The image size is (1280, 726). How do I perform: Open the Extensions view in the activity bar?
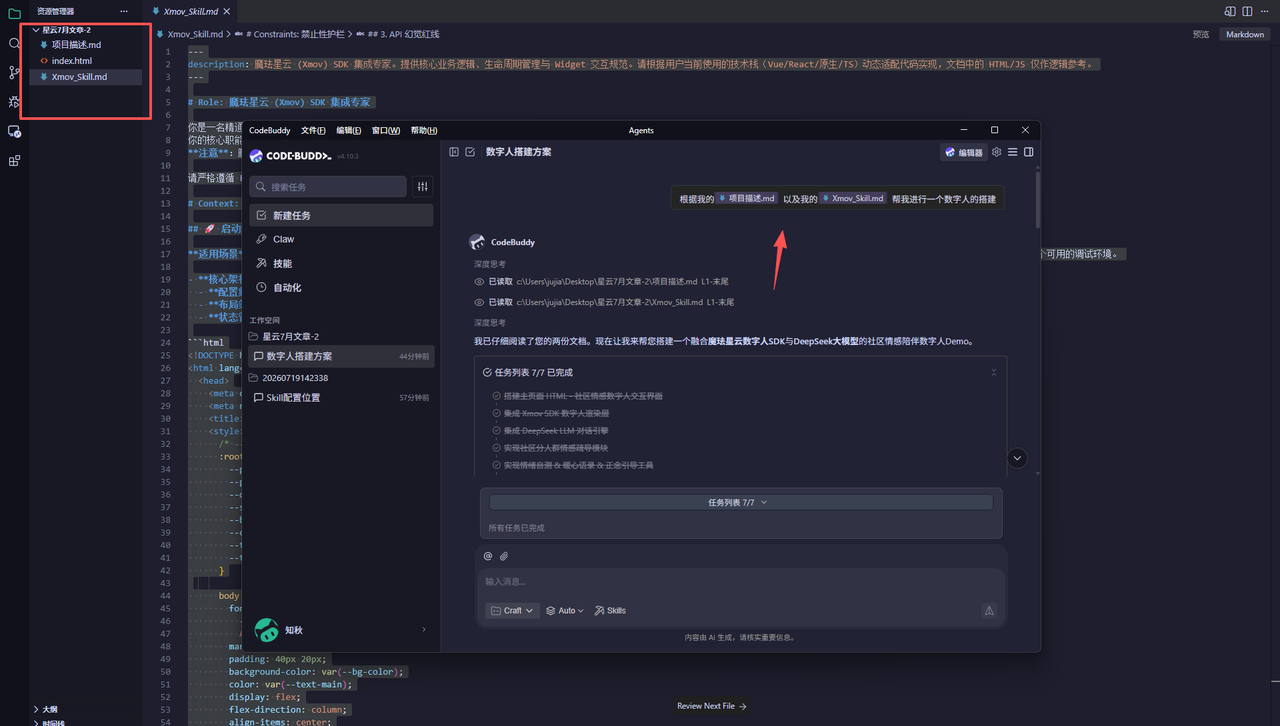[x=14, y=160]
